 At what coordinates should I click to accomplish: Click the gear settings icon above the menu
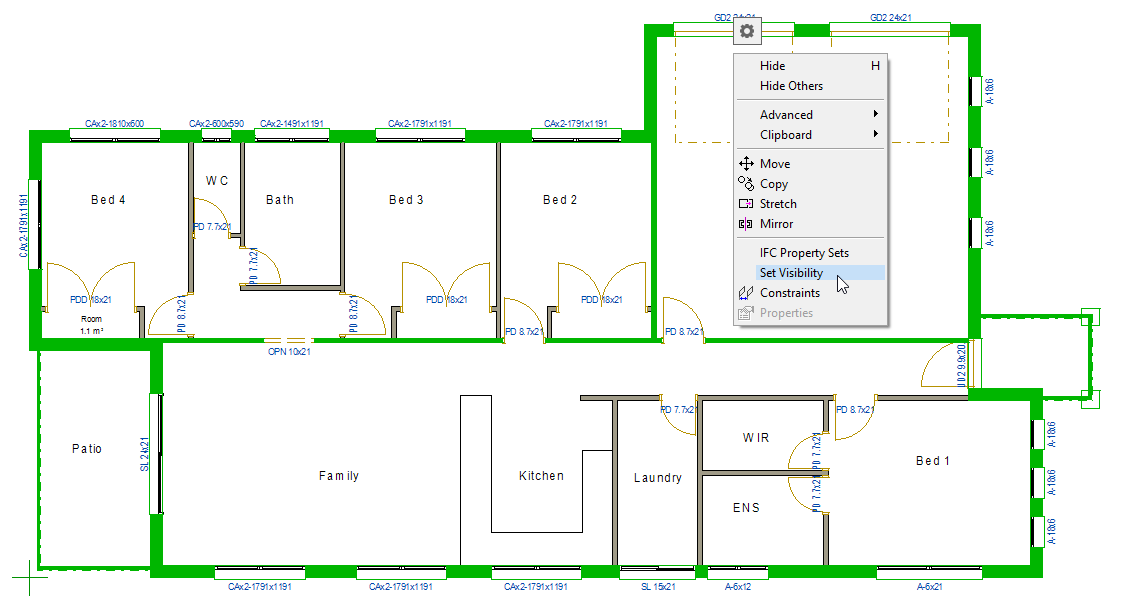[746, 31]
